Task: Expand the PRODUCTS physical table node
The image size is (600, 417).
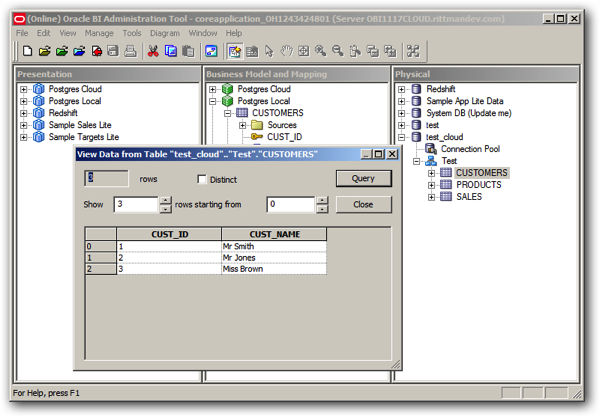Action: [x=432, y=185]
